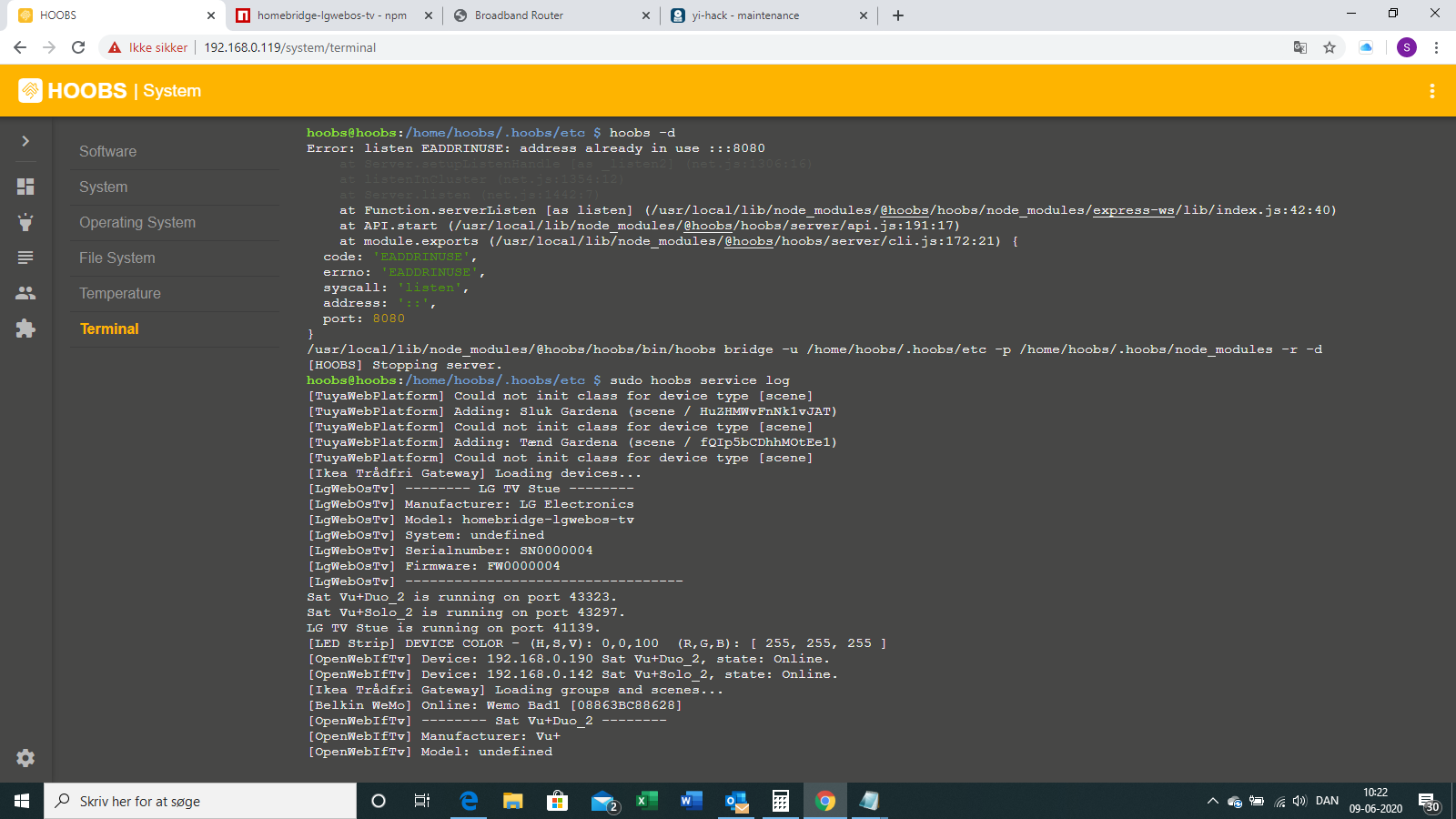Open the File System section
The width and height of the screenshot is (1456, 819).
(x=175, y=258)
